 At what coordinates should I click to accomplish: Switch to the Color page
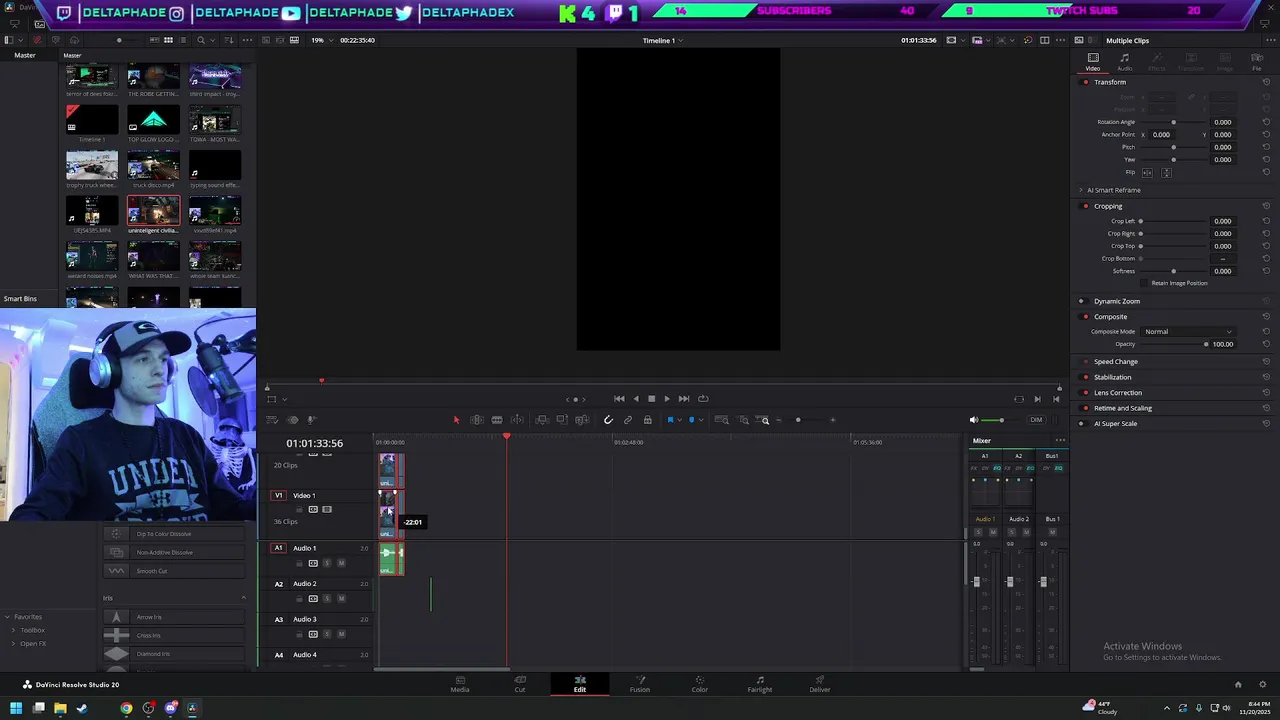[700, 684]
